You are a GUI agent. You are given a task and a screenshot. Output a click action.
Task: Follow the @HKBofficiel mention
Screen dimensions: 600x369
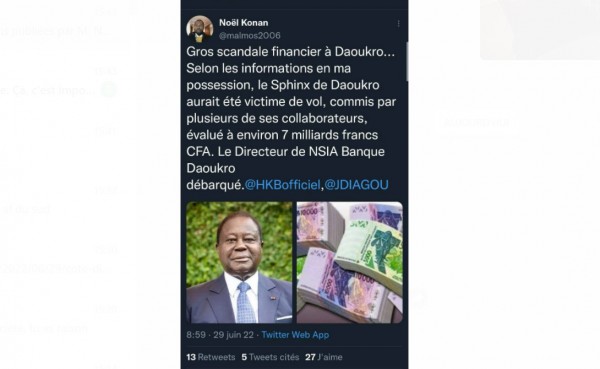[282, 185]
